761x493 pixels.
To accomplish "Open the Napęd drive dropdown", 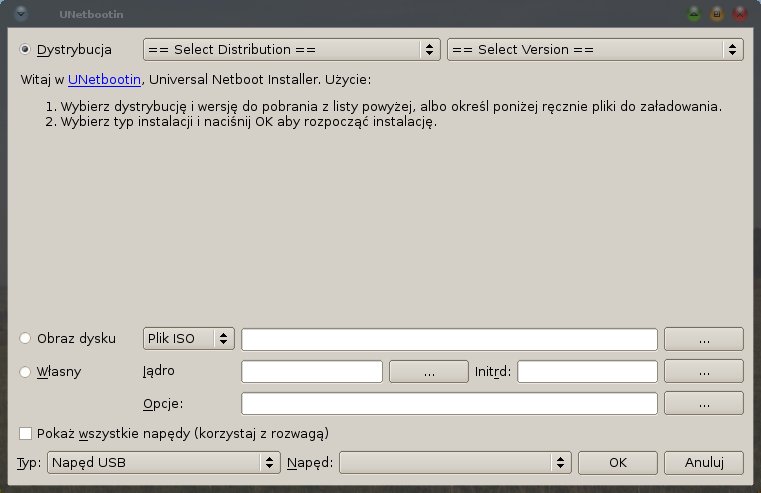I will coord(455,462).
